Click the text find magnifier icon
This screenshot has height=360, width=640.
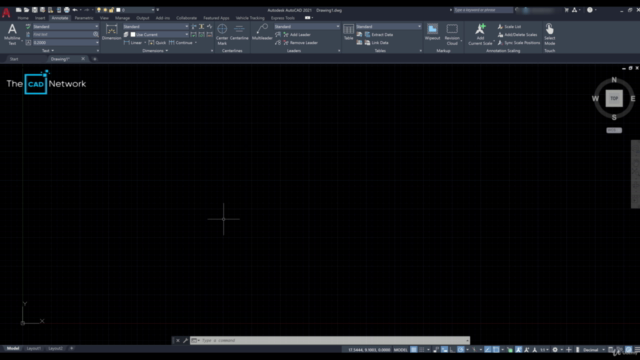coord(96,34)
